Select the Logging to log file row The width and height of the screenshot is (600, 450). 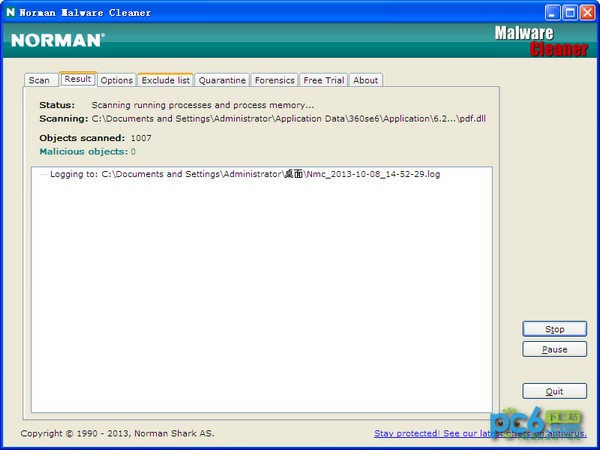click(245, 174)
